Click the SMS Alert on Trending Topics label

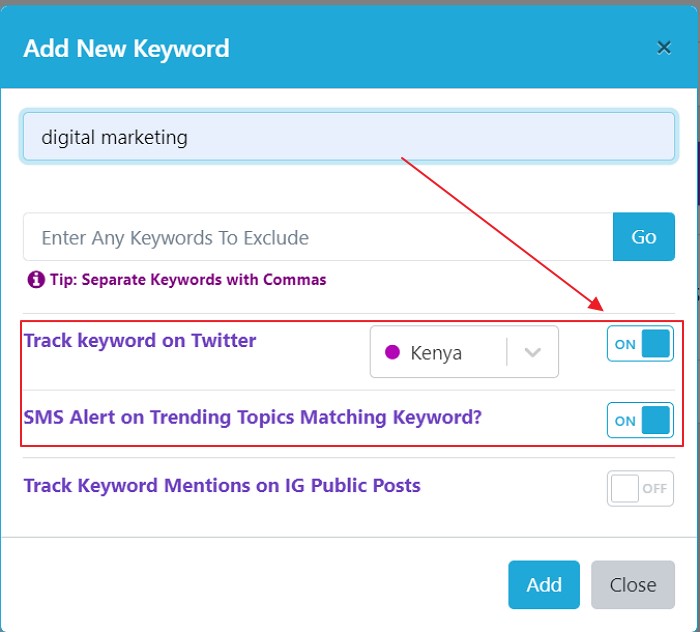253,417
